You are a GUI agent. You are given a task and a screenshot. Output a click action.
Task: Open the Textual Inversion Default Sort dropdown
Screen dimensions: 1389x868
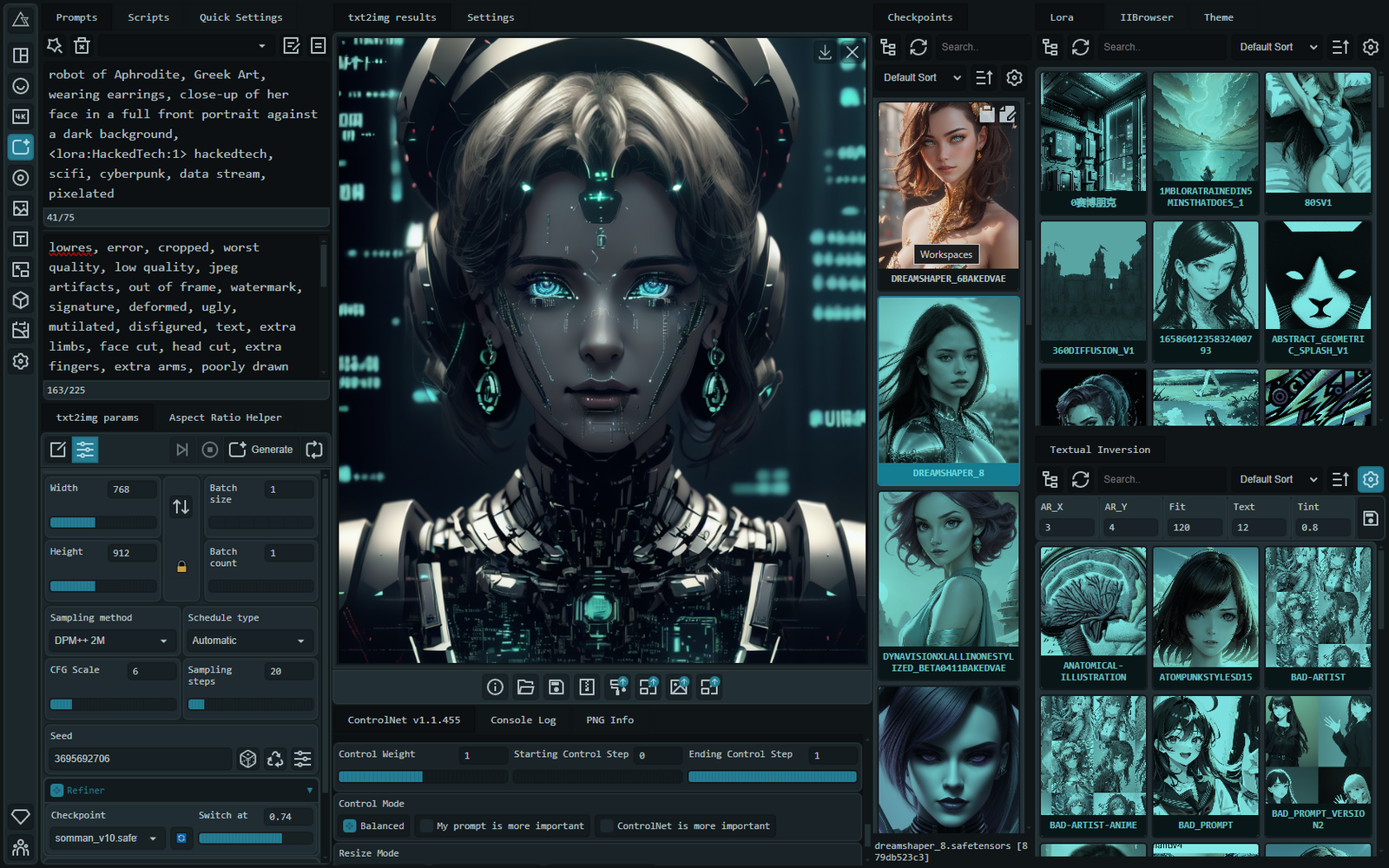1278,479
